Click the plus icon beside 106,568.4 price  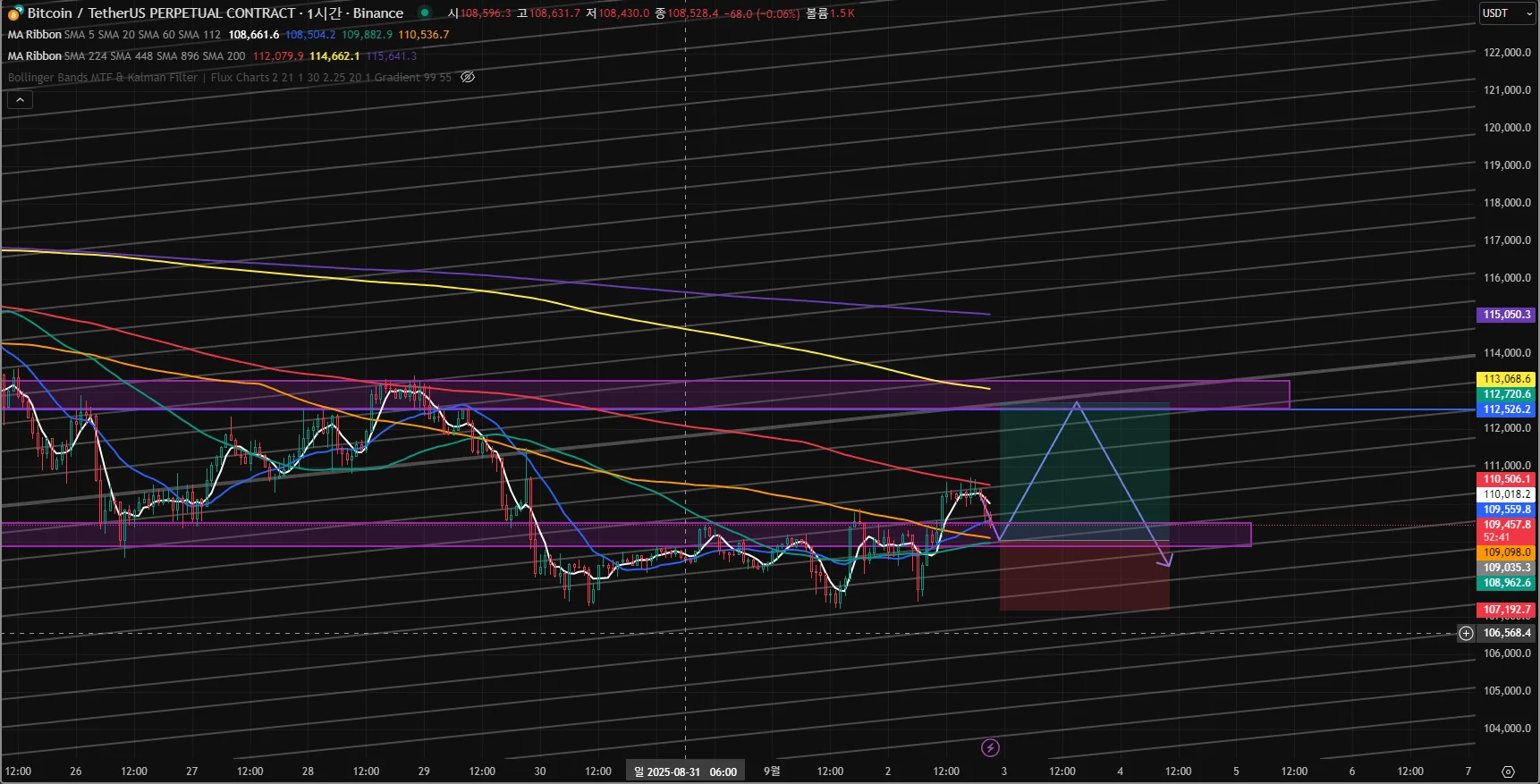pyautogui.click(x=1466, y=633)
